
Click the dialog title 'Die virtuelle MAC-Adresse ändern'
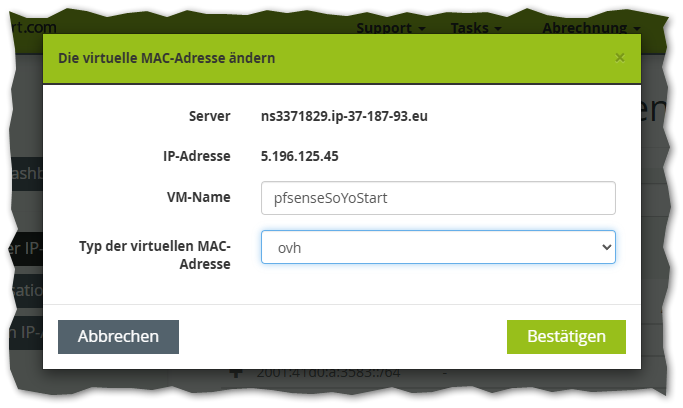[167, 58]
